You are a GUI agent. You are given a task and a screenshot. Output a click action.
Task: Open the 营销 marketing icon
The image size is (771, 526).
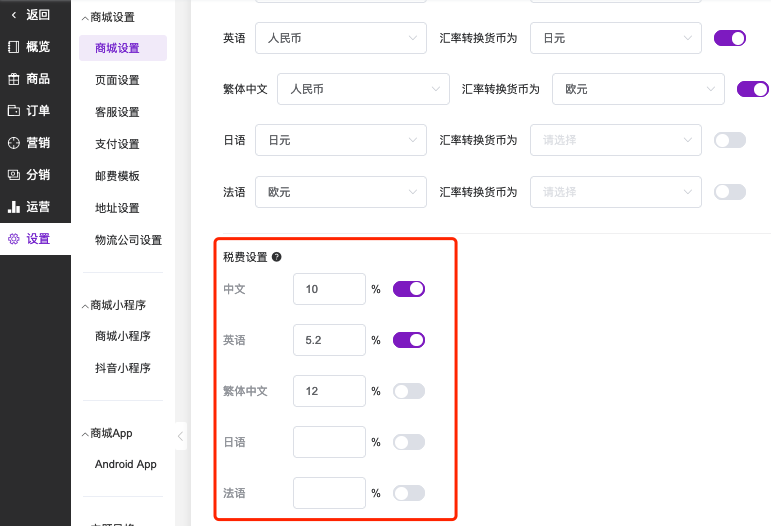14,143
